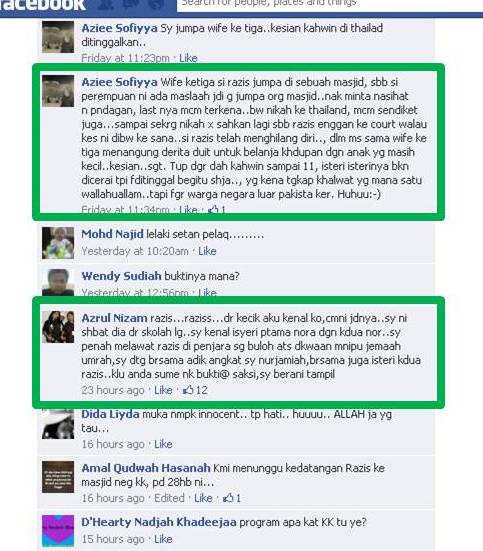Open Azrul Nizam's profile picture
The height and width of the screenshot is (551, 483).
58,327
